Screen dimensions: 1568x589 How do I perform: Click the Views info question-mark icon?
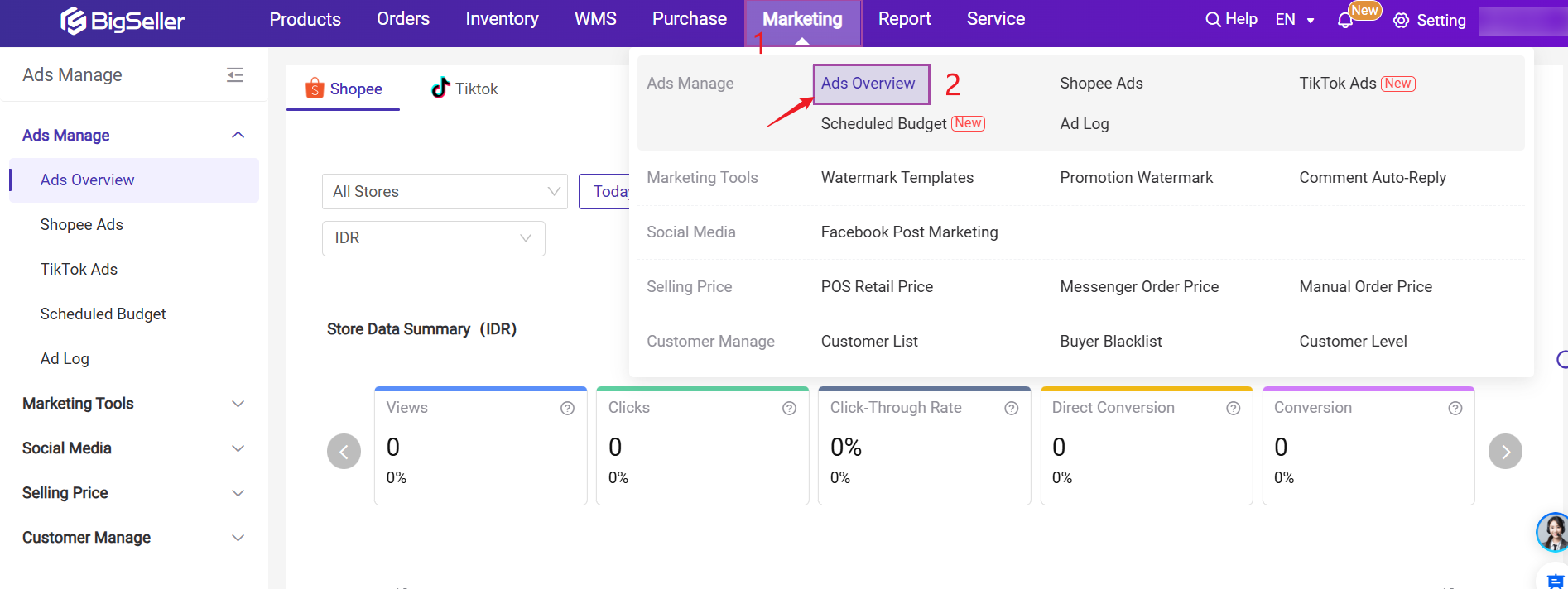pos(567,408)
